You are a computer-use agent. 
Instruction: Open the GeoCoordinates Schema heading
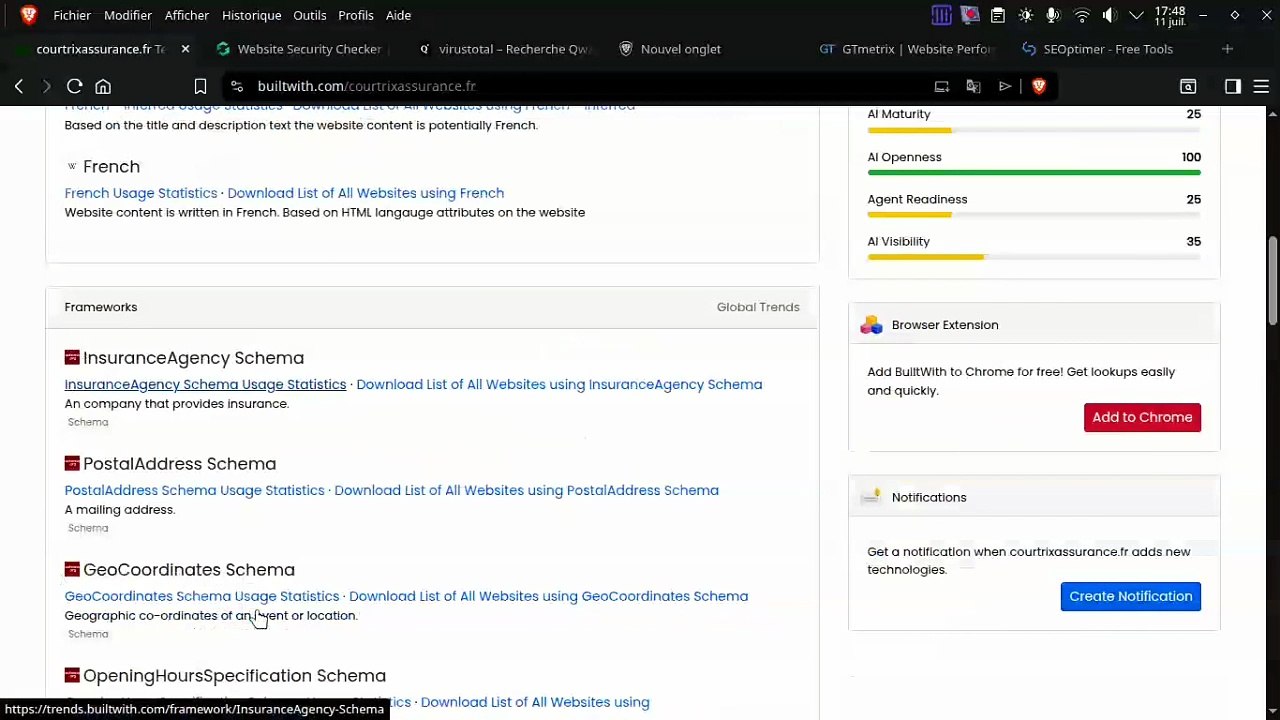coord(189,570)
